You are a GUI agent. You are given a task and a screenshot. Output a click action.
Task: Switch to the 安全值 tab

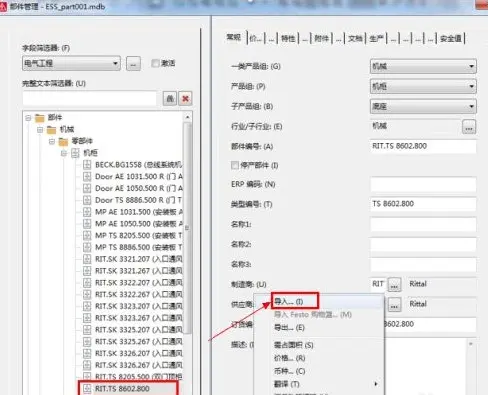(x=451, y=39)
